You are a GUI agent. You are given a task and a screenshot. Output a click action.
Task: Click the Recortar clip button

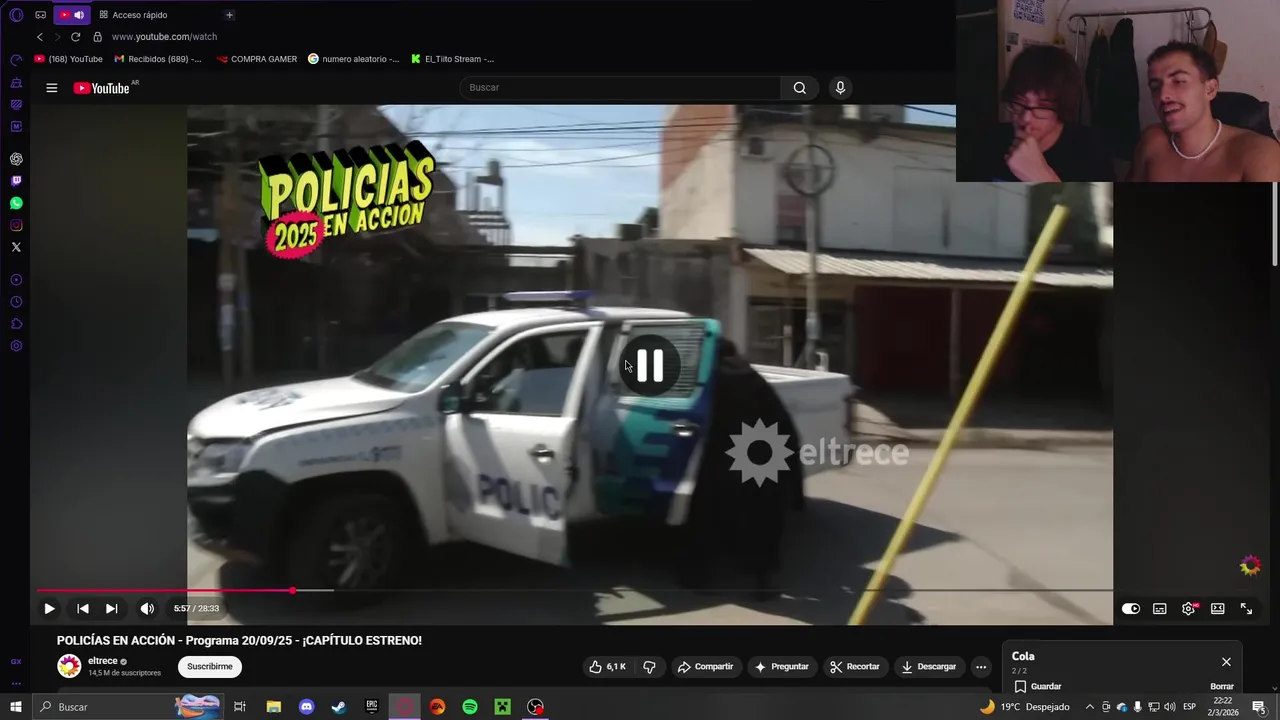click(855, 666)
